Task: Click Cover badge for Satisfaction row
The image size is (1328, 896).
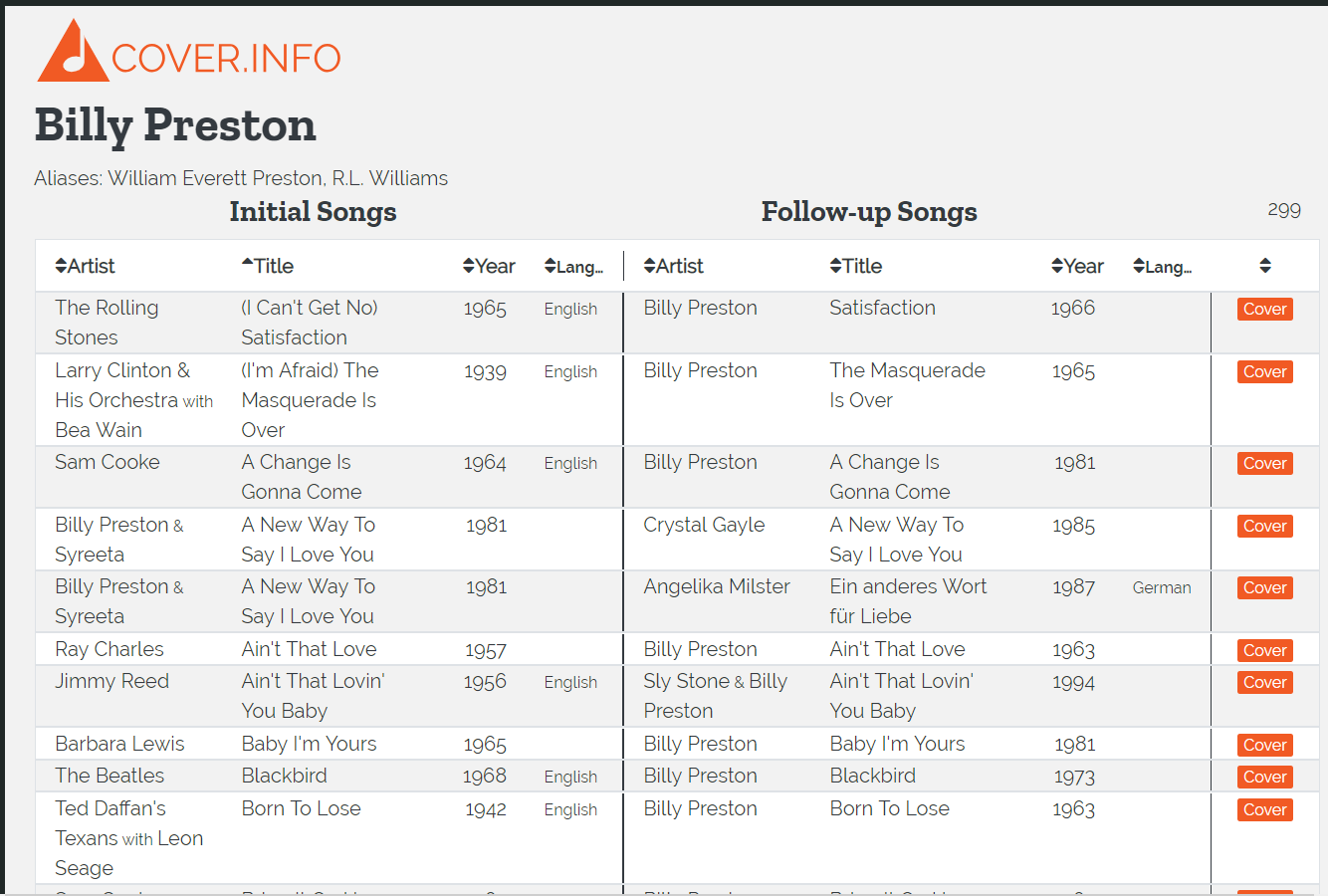Action: (x=1265, y=310)
